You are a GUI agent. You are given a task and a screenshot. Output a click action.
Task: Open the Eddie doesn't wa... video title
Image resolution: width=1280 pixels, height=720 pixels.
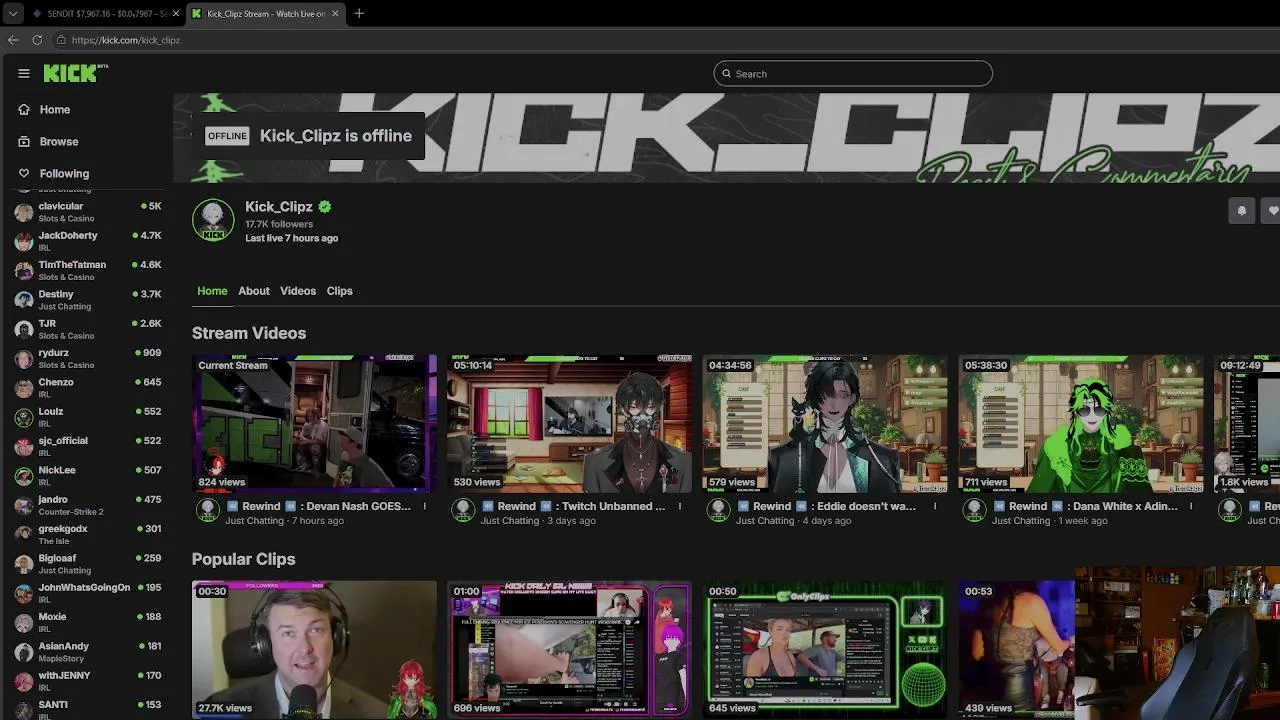coord(827,506)
